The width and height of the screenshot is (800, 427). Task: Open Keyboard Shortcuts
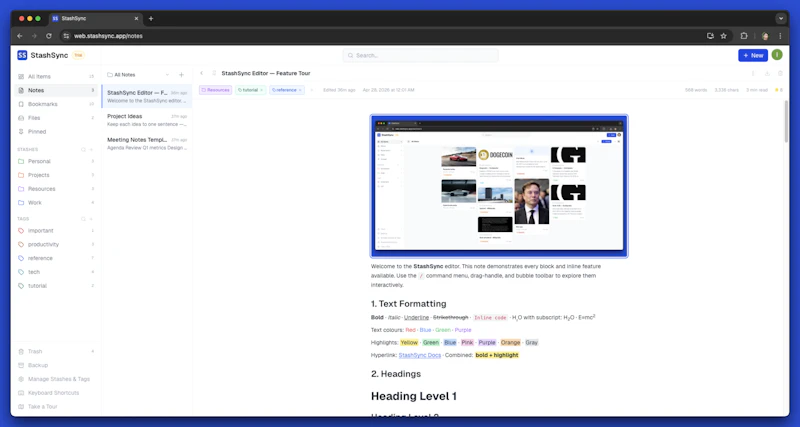56,393
